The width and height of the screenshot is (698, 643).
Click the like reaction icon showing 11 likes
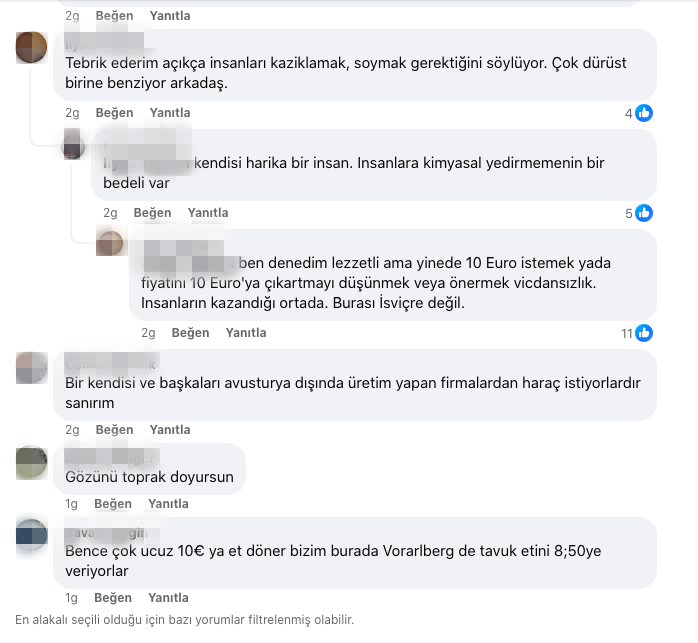tap(644, 333)
